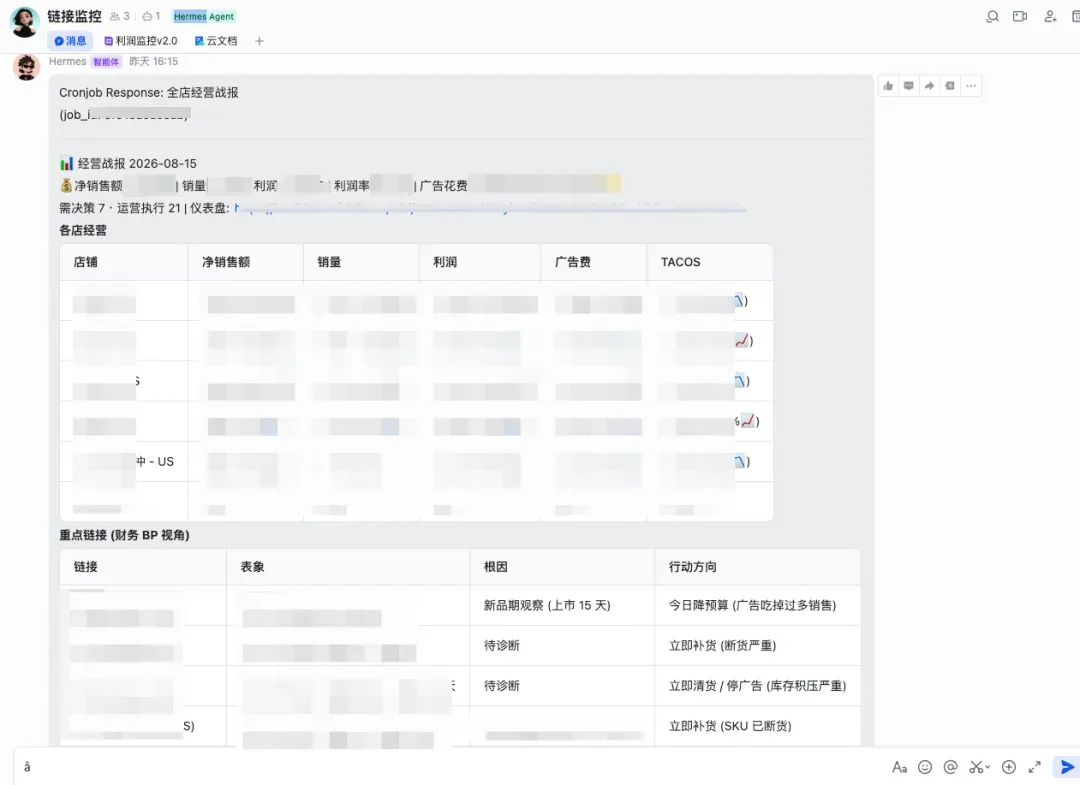Click 待诊断 in the 立即清货 row
The height and width of the screenshot is (785, 1080).
[501, 686]
